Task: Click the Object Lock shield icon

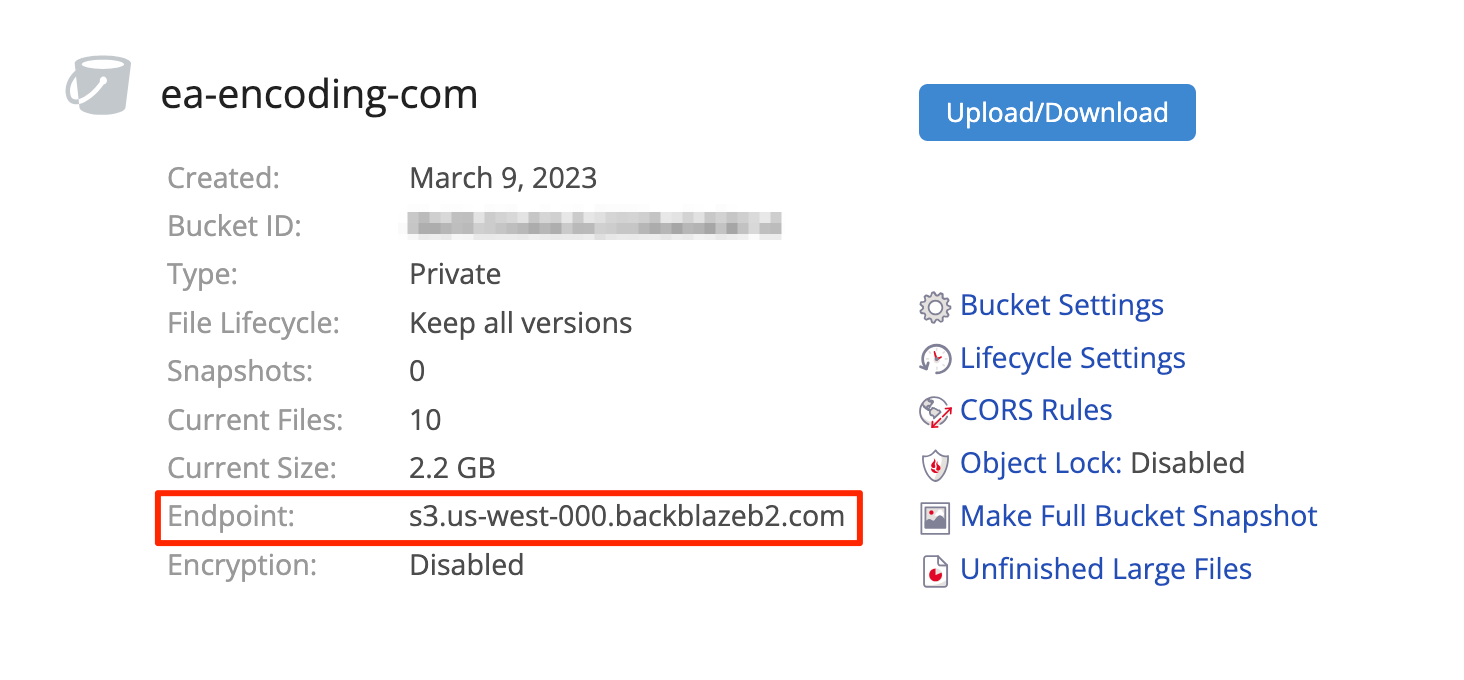Action: click(x=934, y=465)
